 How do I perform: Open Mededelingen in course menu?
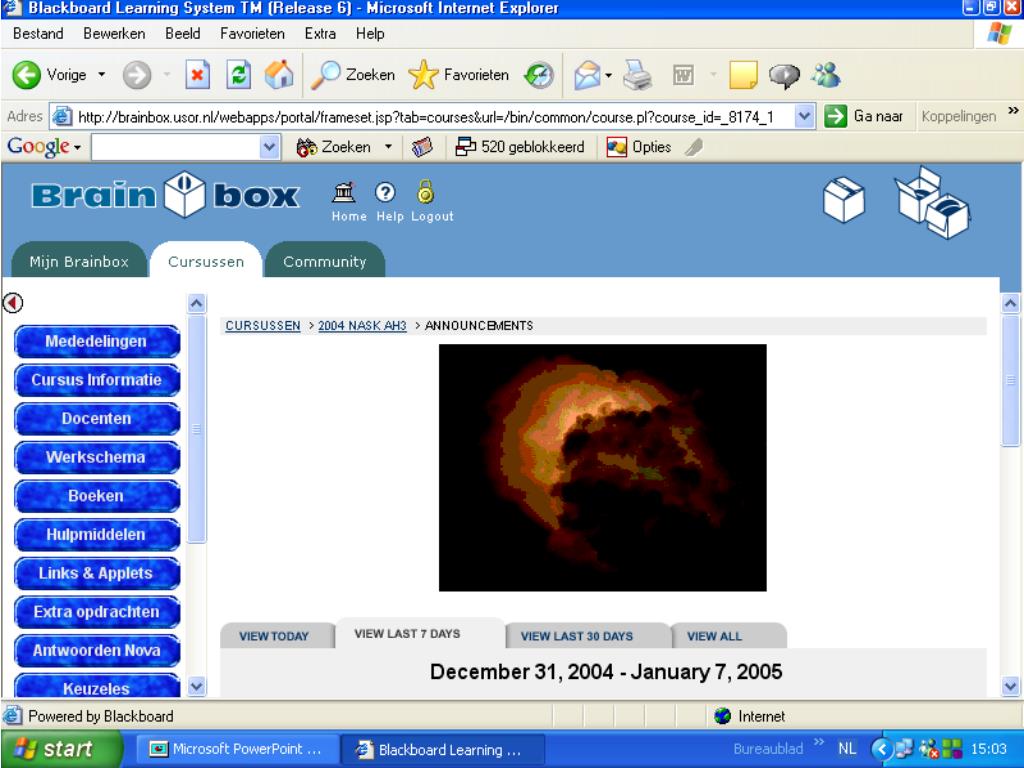tap(97, 342)
